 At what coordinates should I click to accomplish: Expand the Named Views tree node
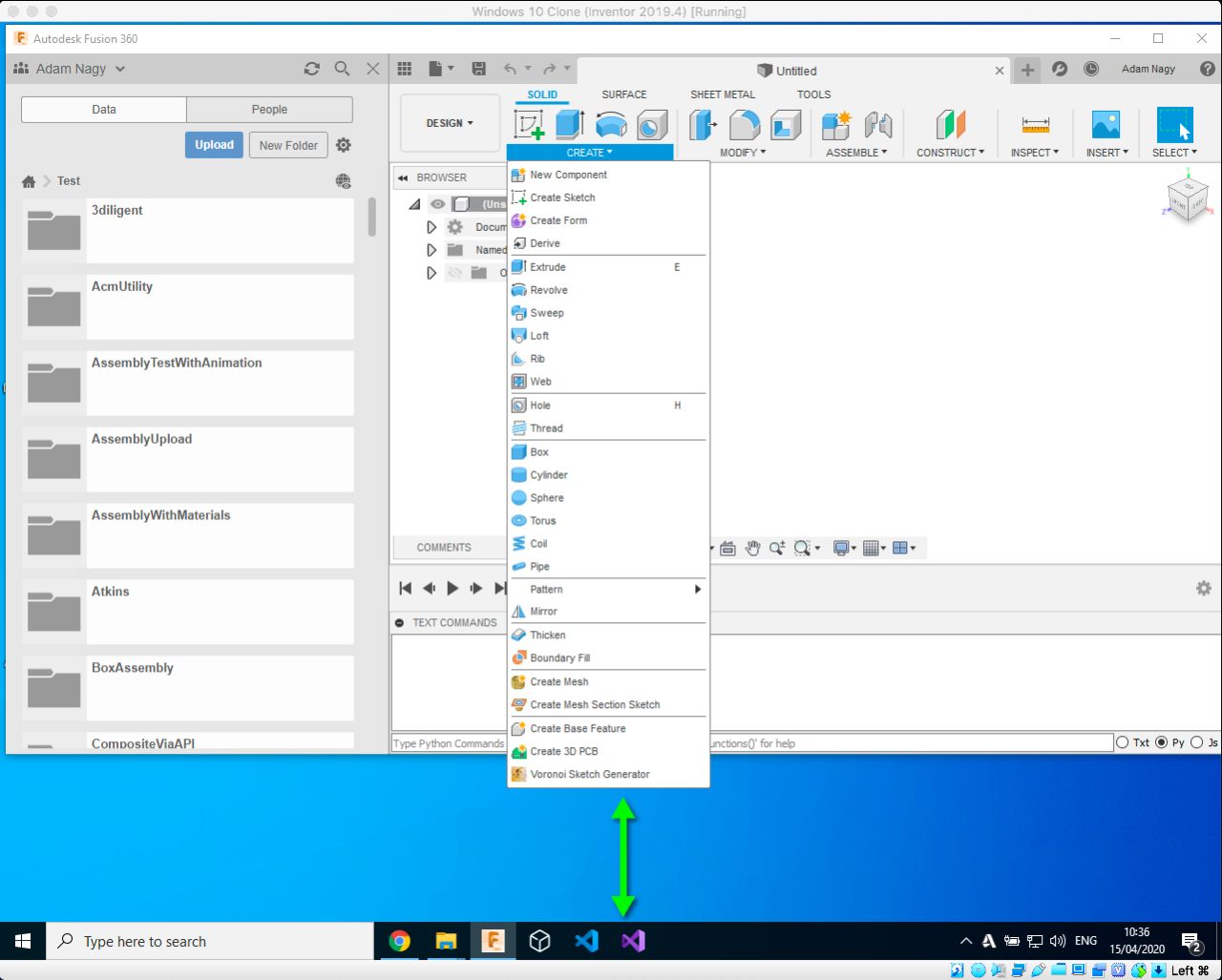pos(432,250)
